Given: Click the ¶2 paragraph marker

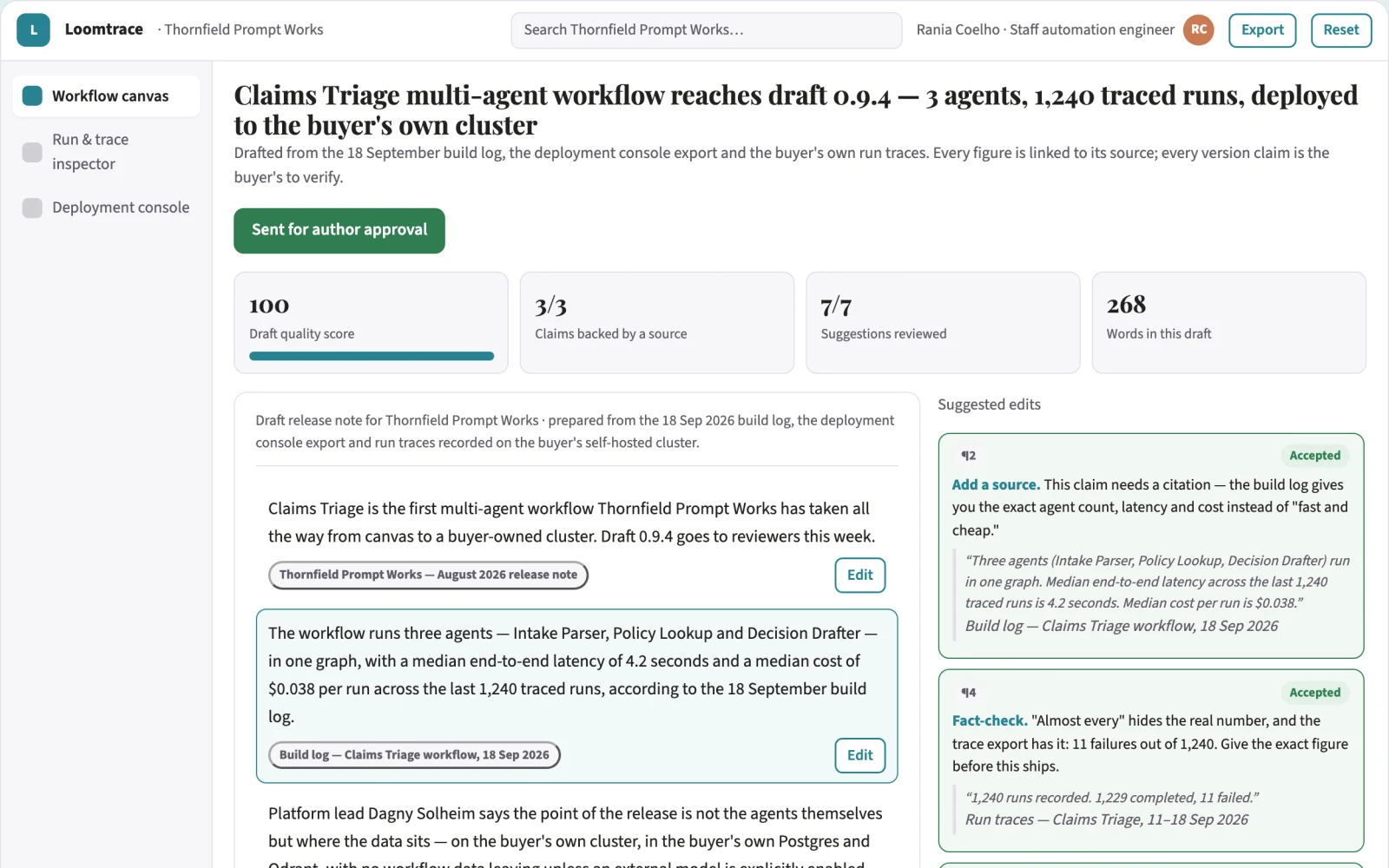Looking at the screenshot, I should pos(968,456).
